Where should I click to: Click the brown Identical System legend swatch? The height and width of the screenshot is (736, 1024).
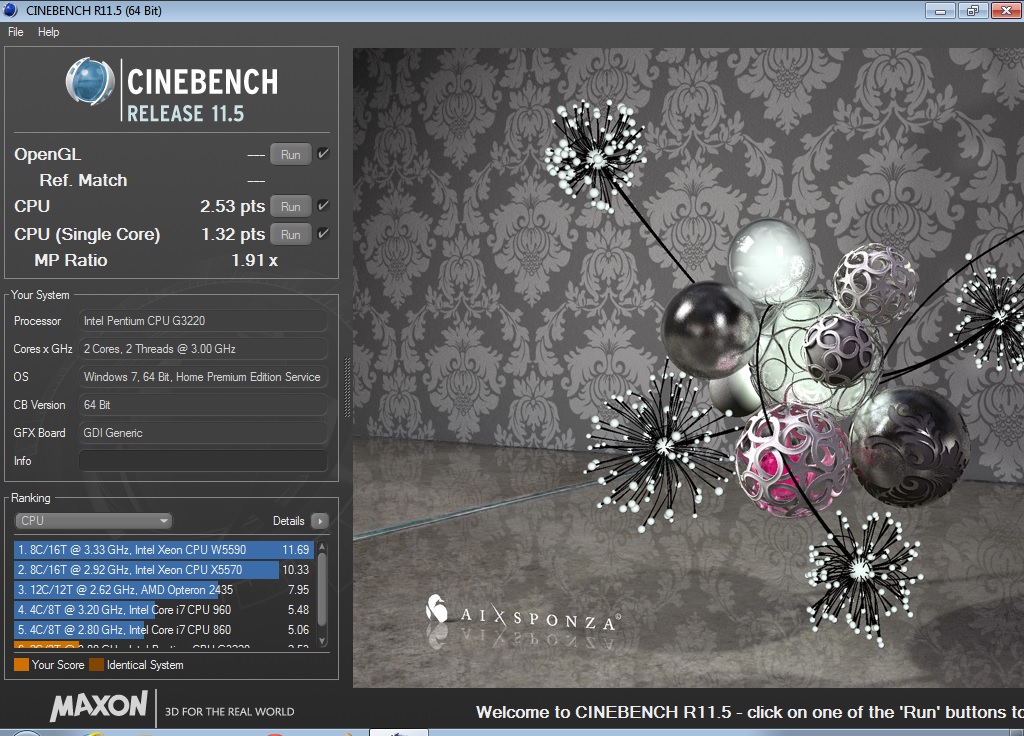pyautogui.click(x=97, y=665)
